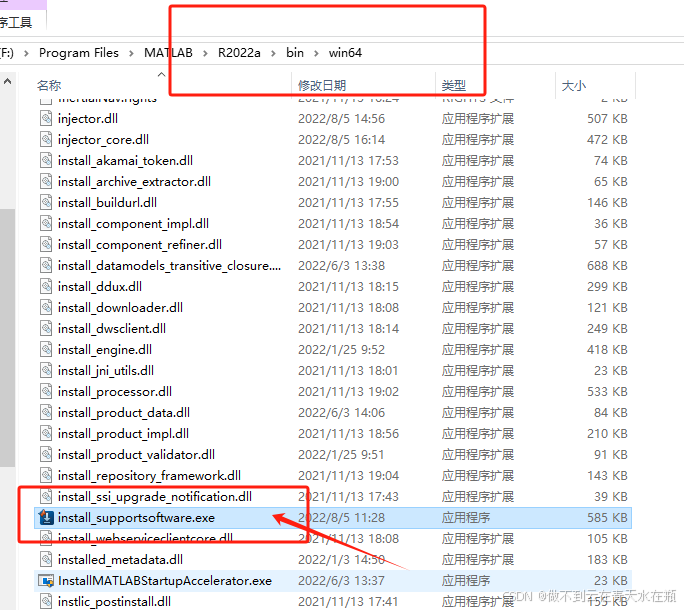684x610 pixels.
Task: Navigate to R2022a folder in address bar
Action: [x=239, y=53]
